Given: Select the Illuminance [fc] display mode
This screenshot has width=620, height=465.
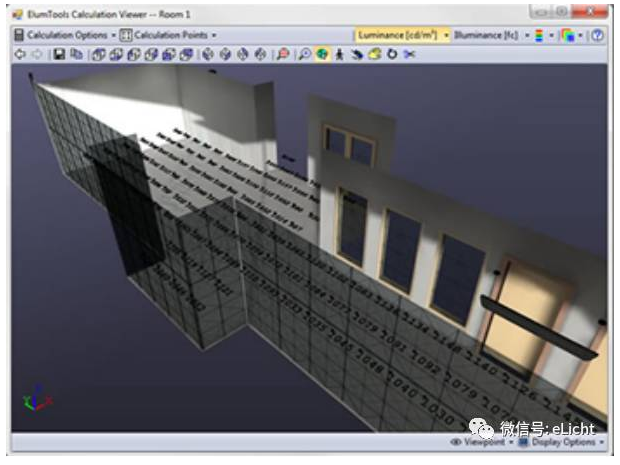Looking at the screenshot, I should (x=486, y=35).
